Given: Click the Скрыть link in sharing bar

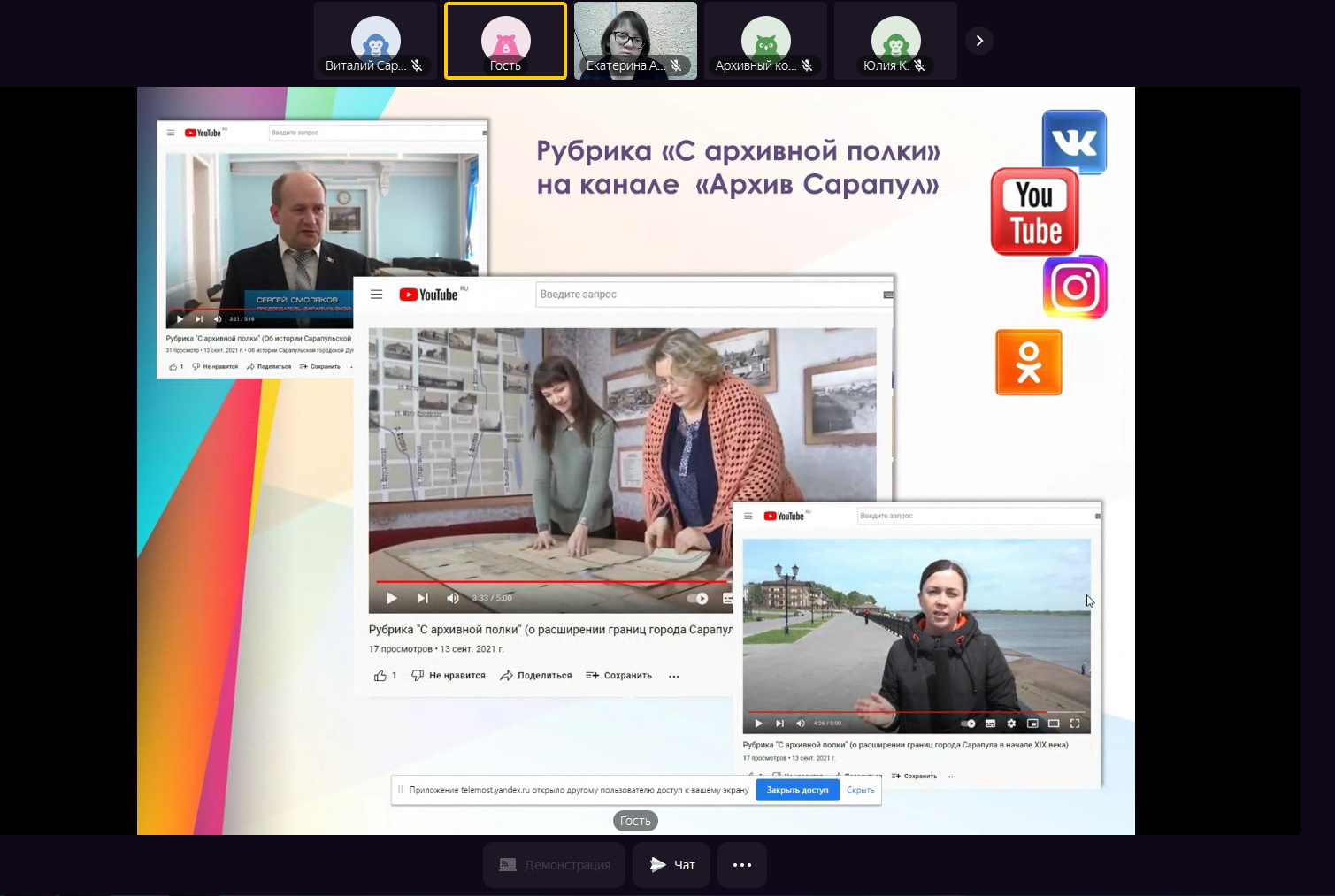Looking at the screenshot, I should [x=860, y=790].
